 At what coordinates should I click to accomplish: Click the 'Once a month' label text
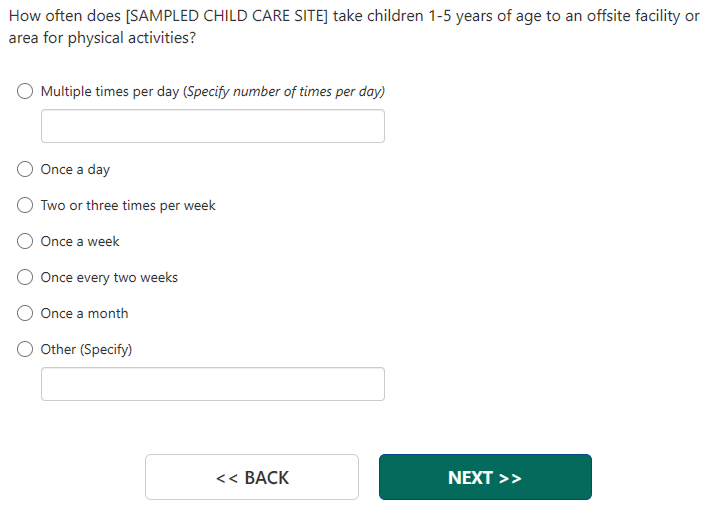pos(84,313)
